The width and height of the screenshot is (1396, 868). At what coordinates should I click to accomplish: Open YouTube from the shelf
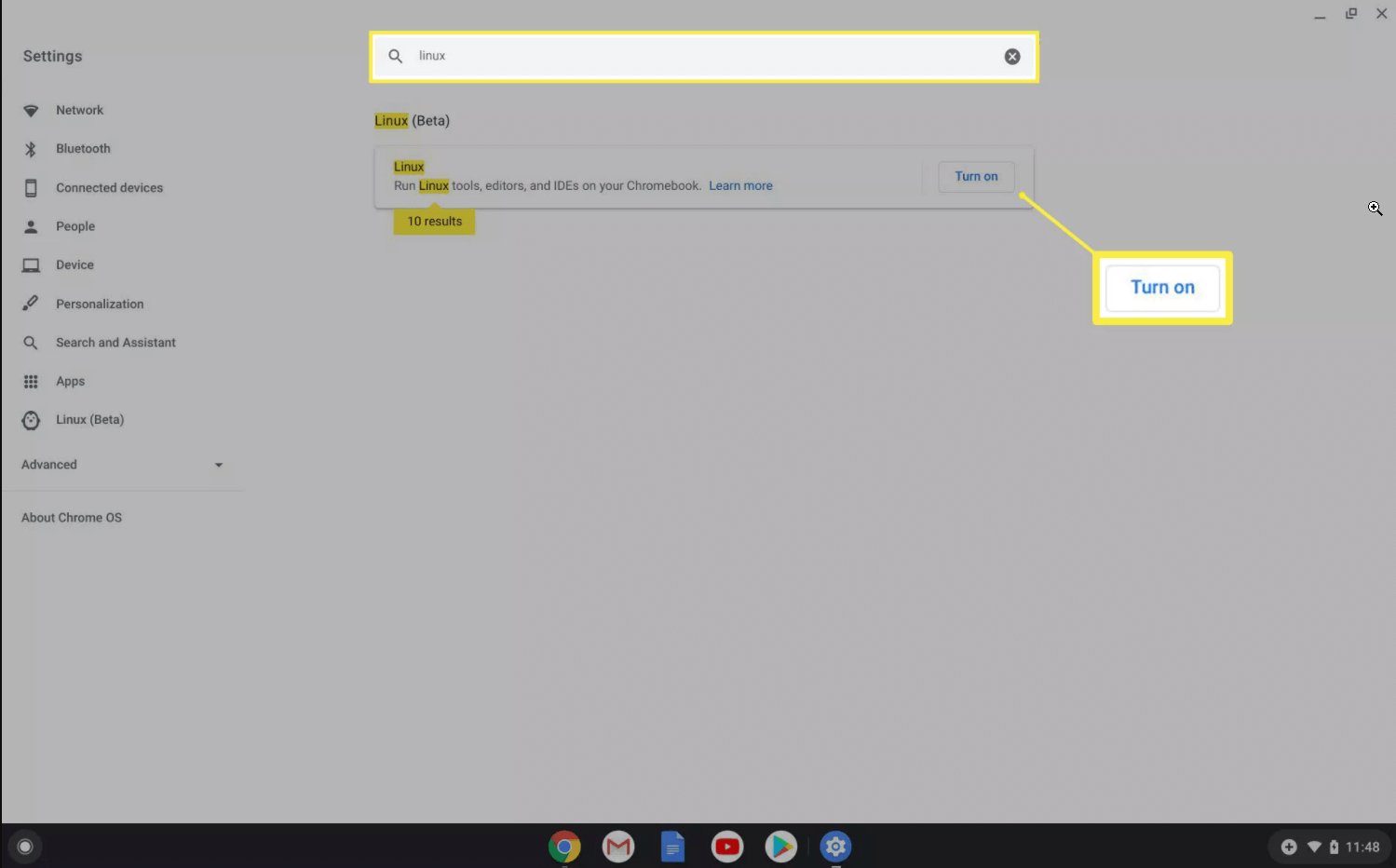(727, 847)
